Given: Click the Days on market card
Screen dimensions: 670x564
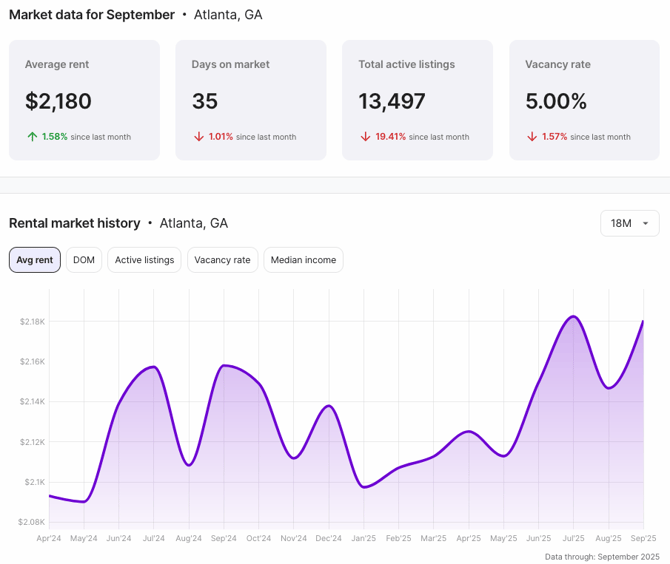Looking at the screenshot, I should 250,100.
